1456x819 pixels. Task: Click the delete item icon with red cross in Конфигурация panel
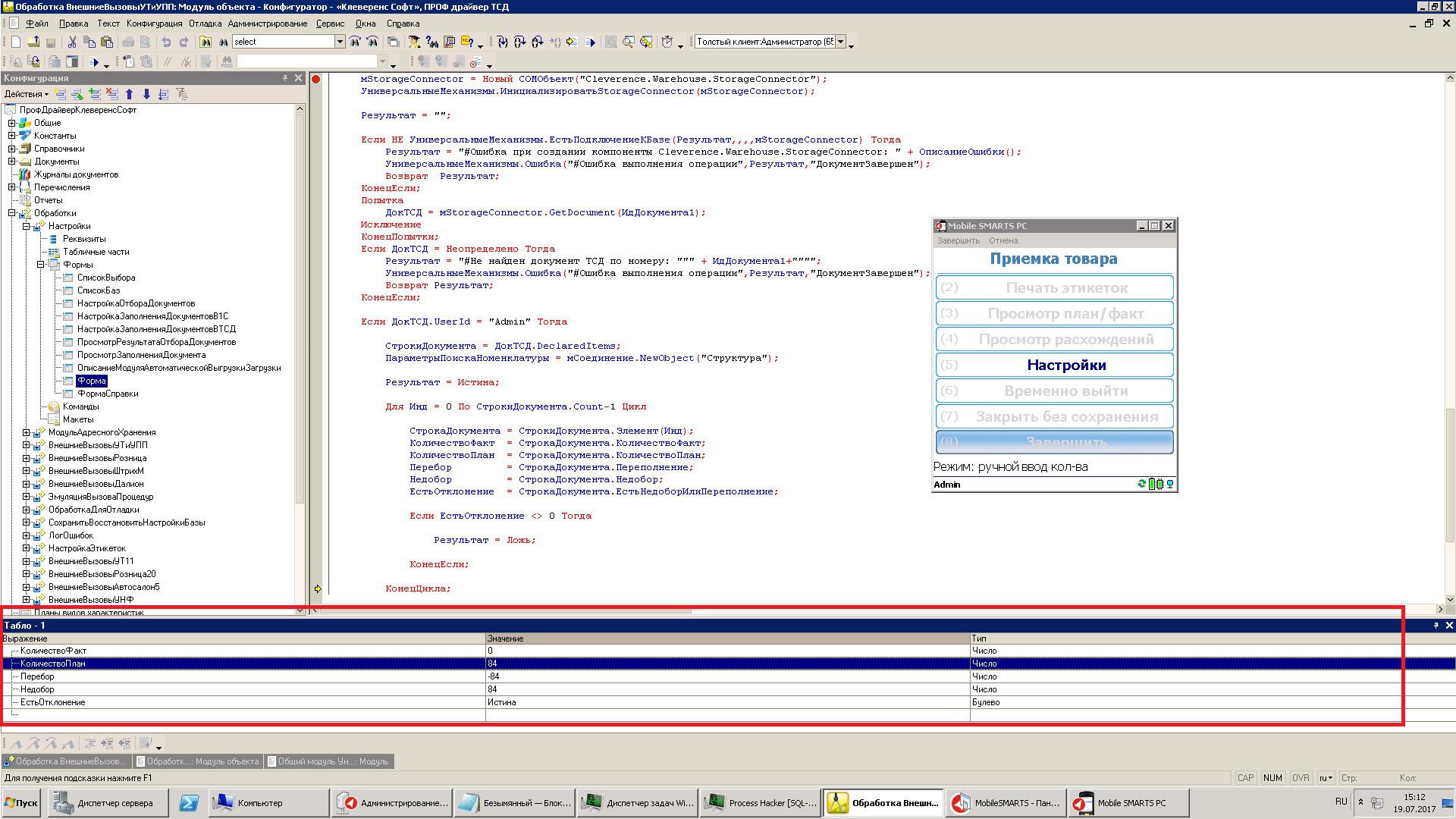(x=112, y=94)
